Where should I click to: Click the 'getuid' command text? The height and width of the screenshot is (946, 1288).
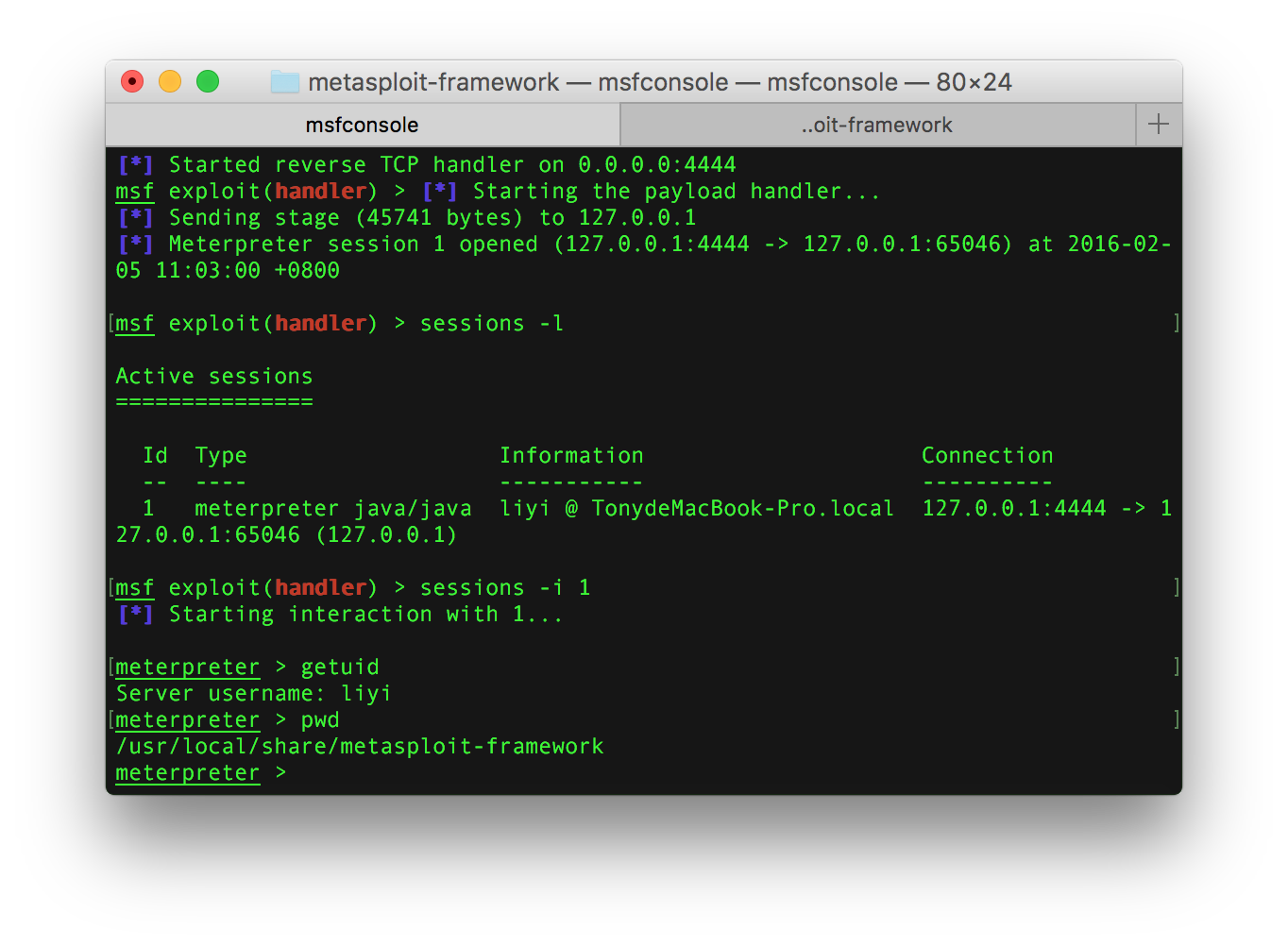tap(340, 667)
